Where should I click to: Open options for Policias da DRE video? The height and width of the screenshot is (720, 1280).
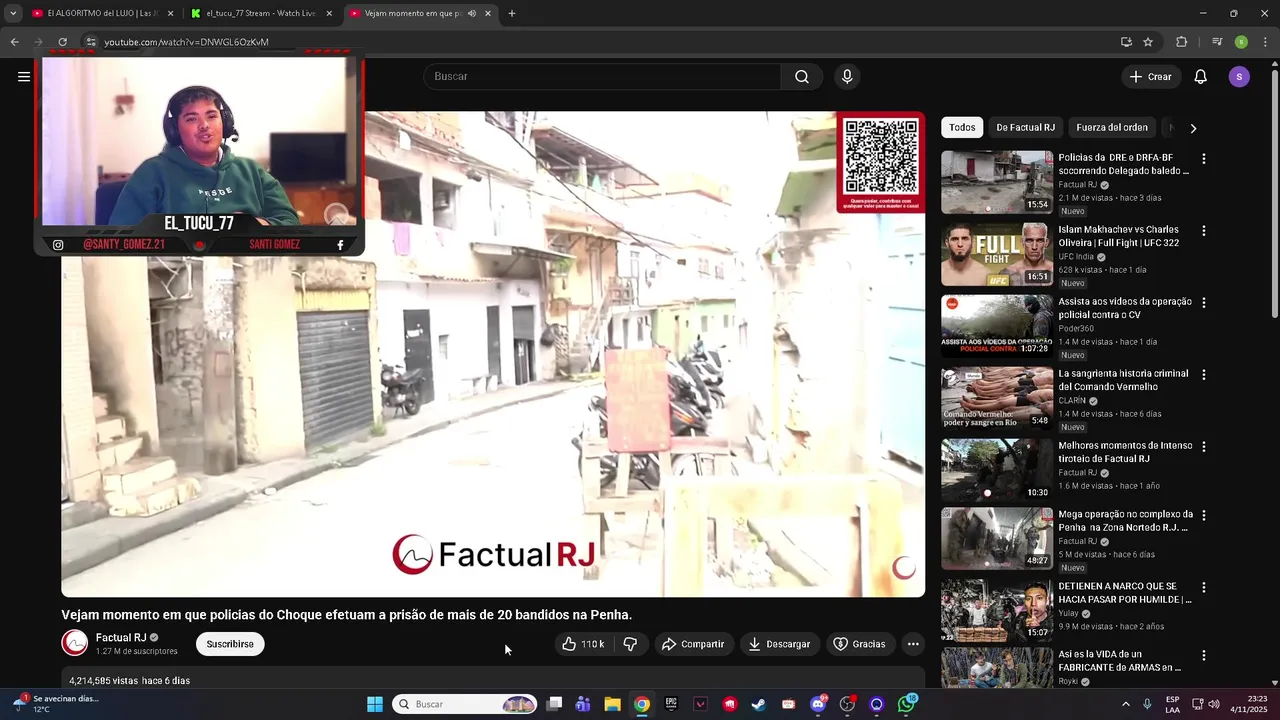pyautogui.click(x=1204, y=159)
